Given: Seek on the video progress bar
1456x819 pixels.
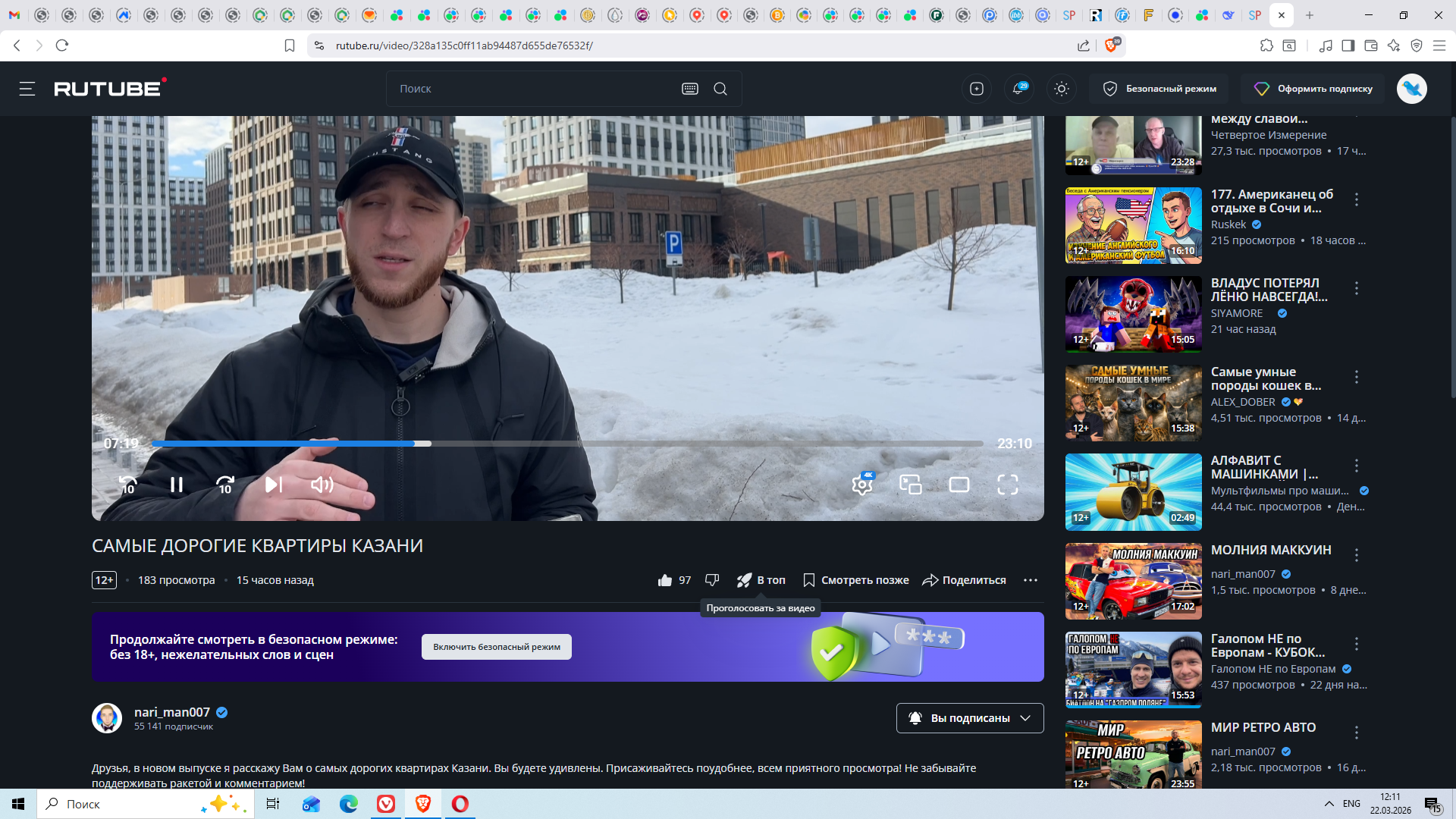Looking at the screenshot, I should (x=682, y=444).
